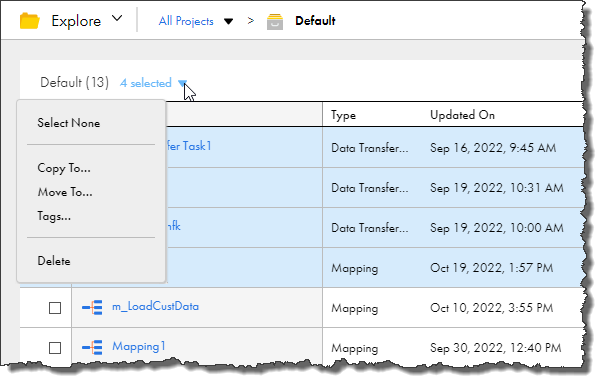Choose Move To... from the menu
The image size is (603, 383).
pyautogui.click(x=65, y=192)
